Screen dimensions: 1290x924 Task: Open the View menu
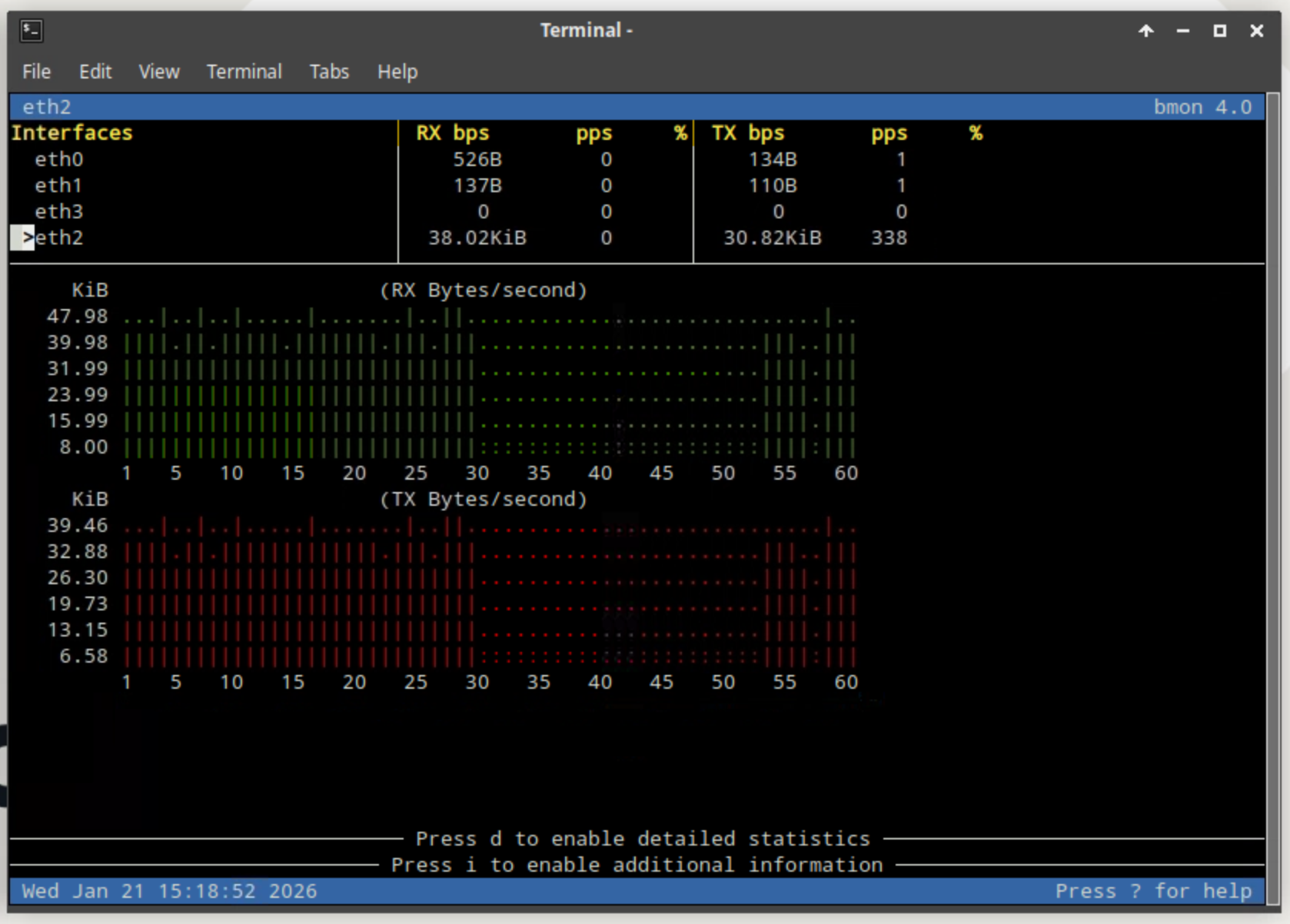point(158,71)
